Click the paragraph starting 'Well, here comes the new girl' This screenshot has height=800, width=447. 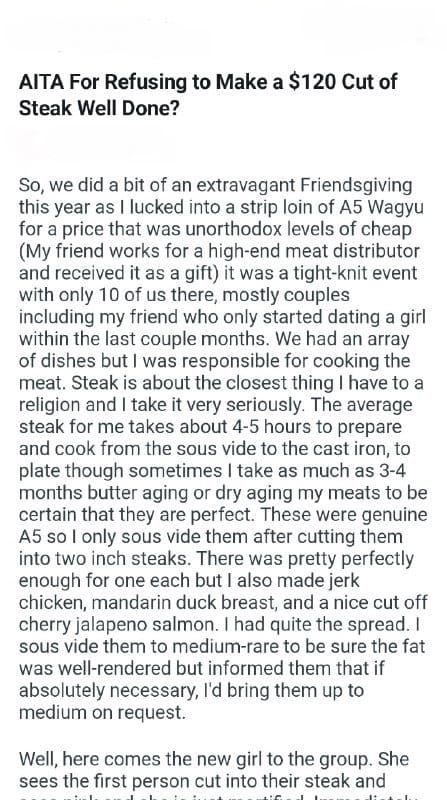(x=214, y=776)
